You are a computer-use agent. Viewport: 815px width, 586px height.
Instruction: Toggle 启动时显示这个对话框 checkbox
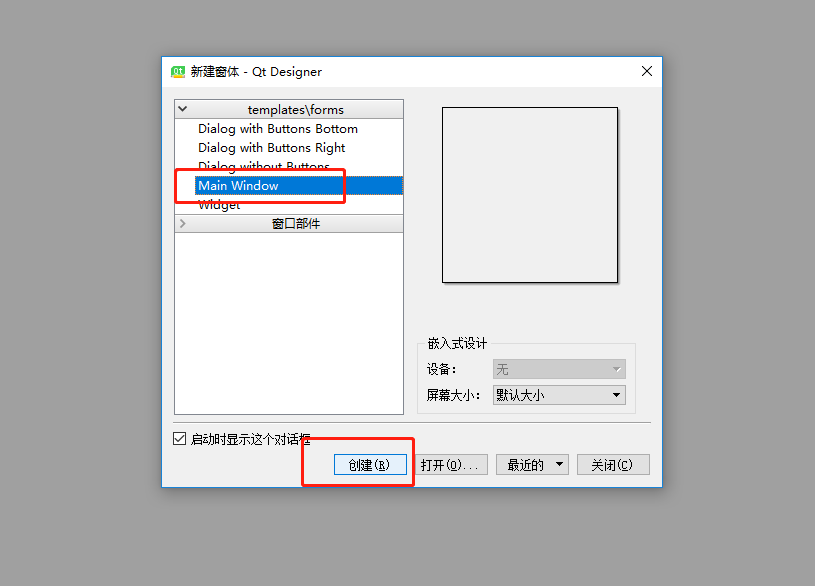tap(179, 439)
